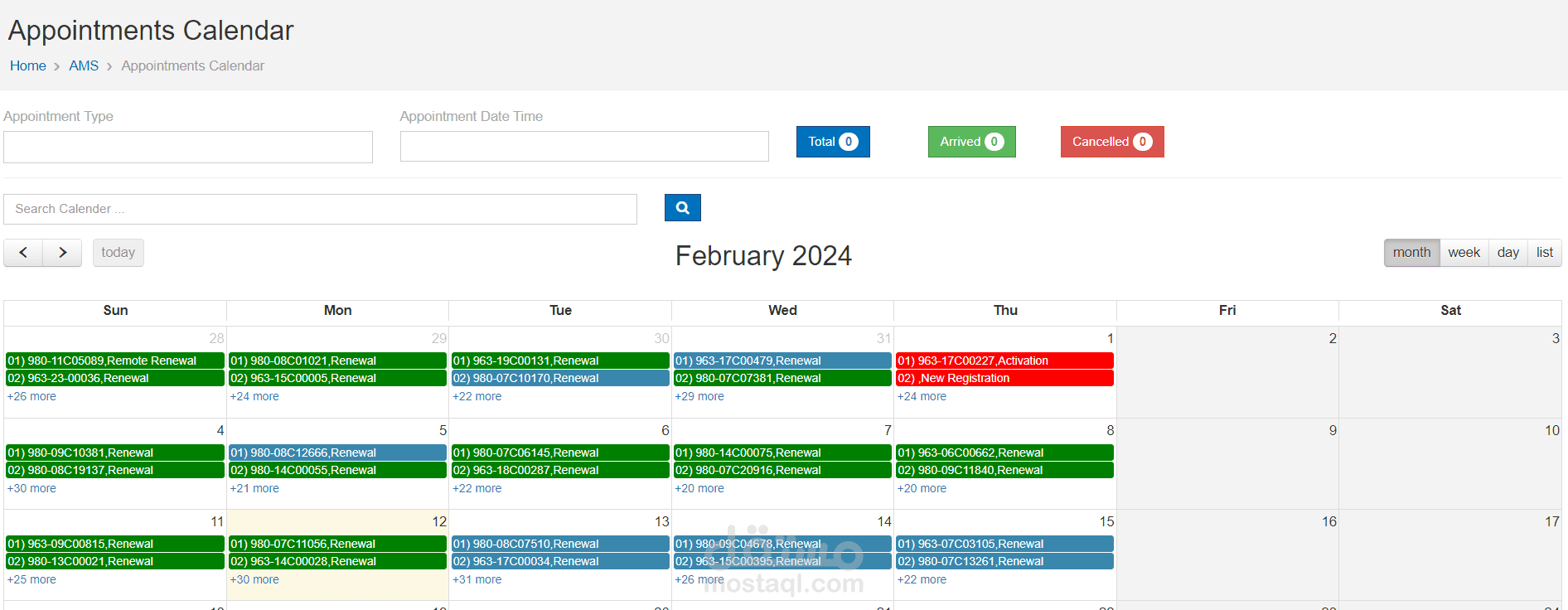Image resolution: width=1568 pixels, height=610 pixels.
Task: Open appointment 980-08C01021,Renewal
Action: coord(338,361)
